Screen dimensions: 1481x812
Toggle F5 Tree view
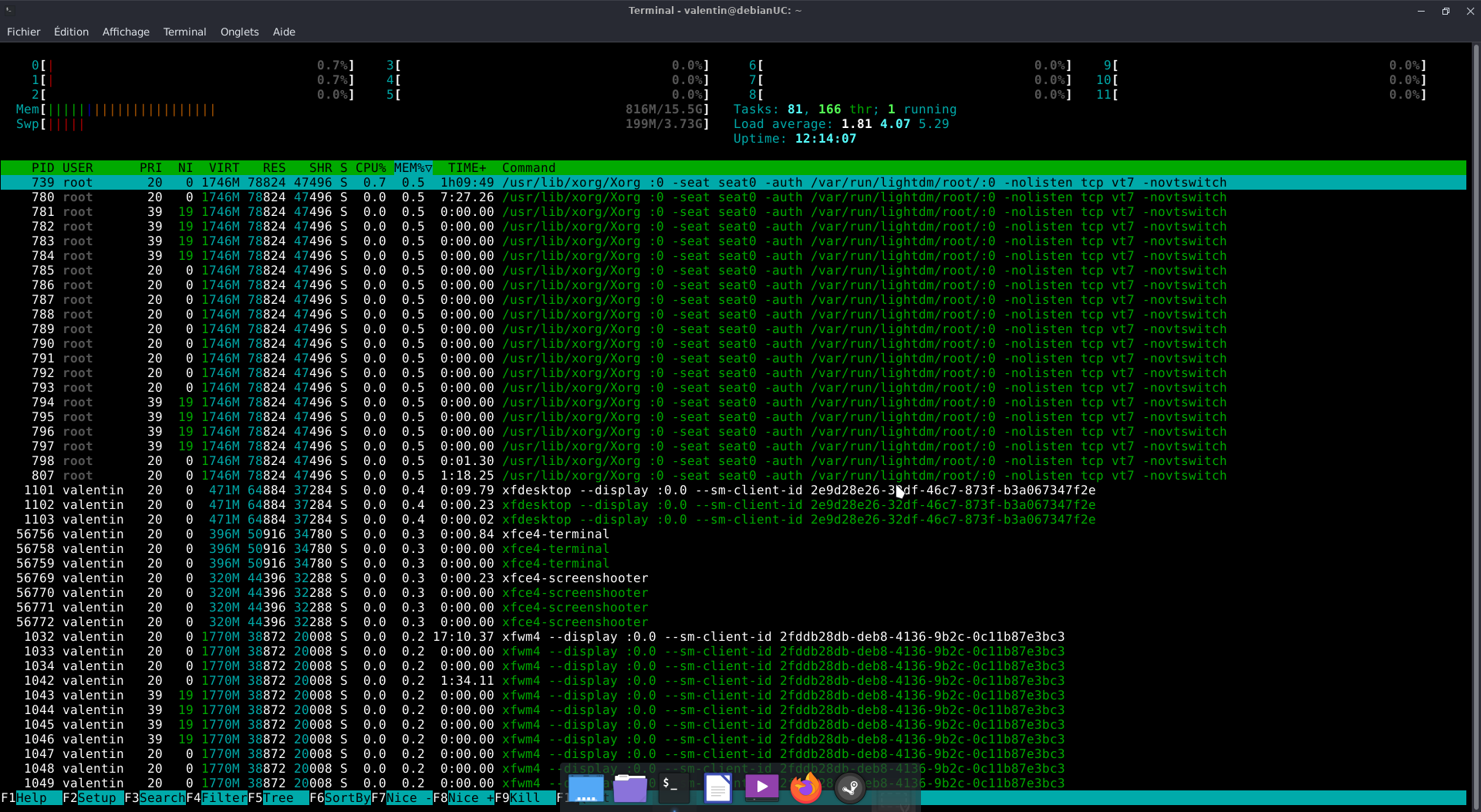coord(278,797)
